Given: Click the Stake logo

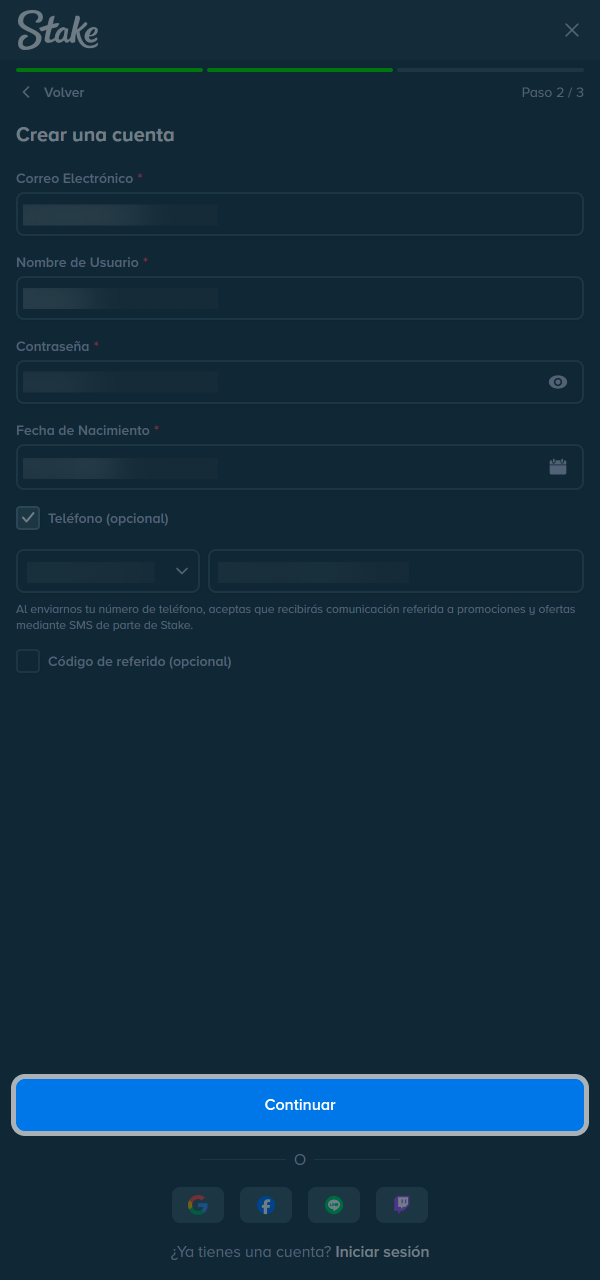Looking at the screenshot, I should [x=57, y=31].
